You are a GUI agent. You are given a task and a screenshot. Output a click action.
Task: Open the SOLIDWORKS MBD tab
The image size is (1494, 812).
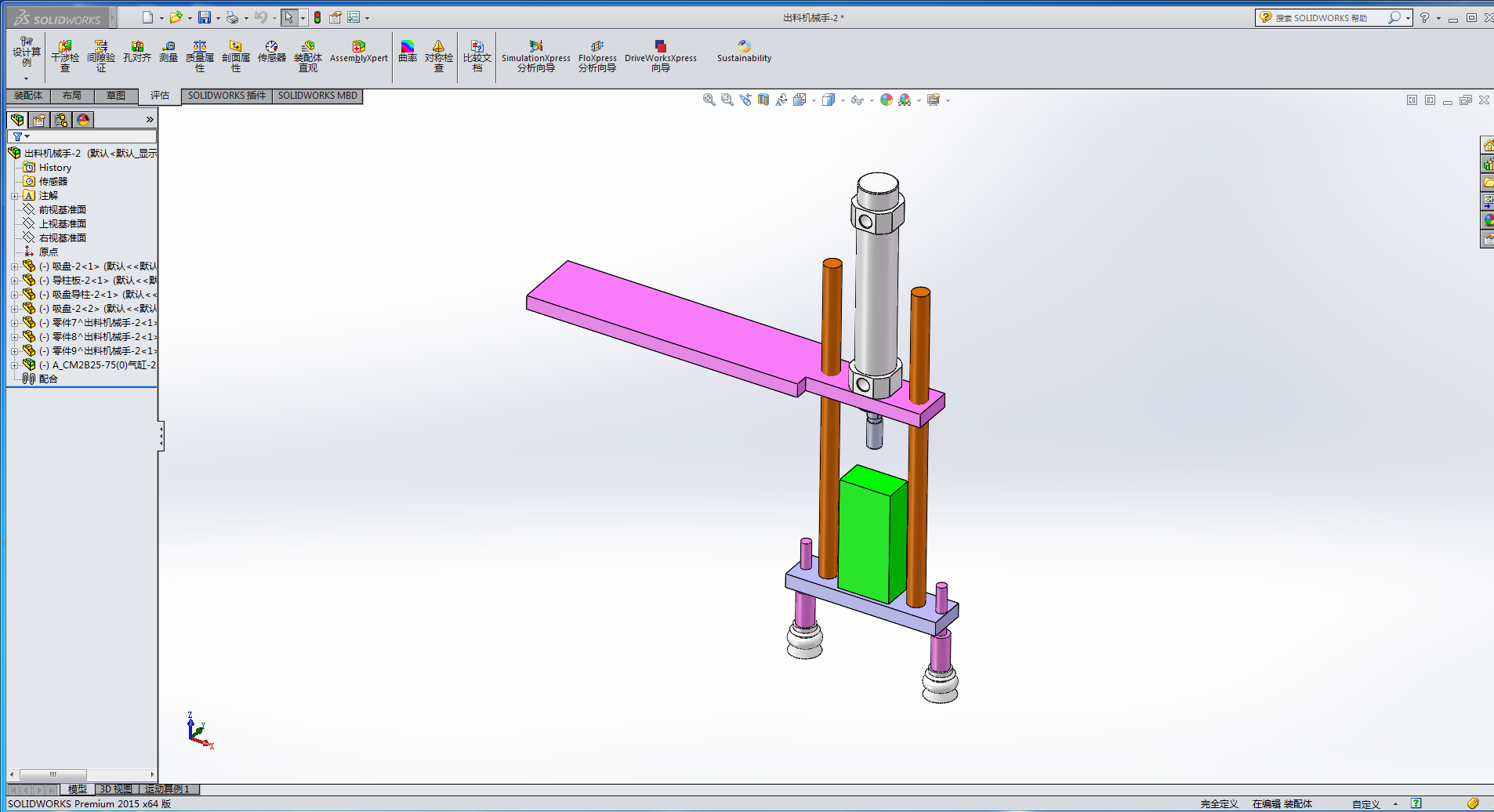click(317, 96)
